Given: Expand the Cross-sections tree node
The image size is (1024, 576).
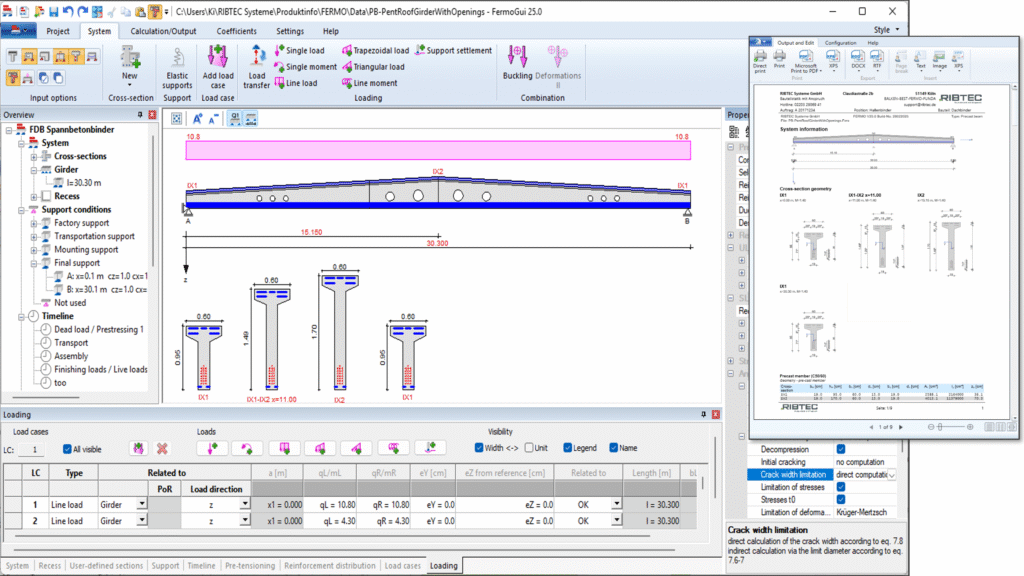Looking at the screenshot, I should point(33,157).
